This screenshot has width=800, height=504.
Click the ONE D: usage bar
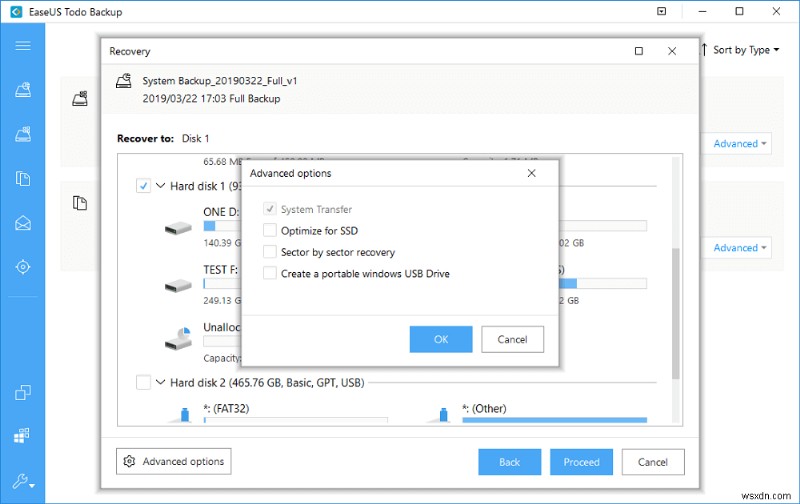pos(221,226)
